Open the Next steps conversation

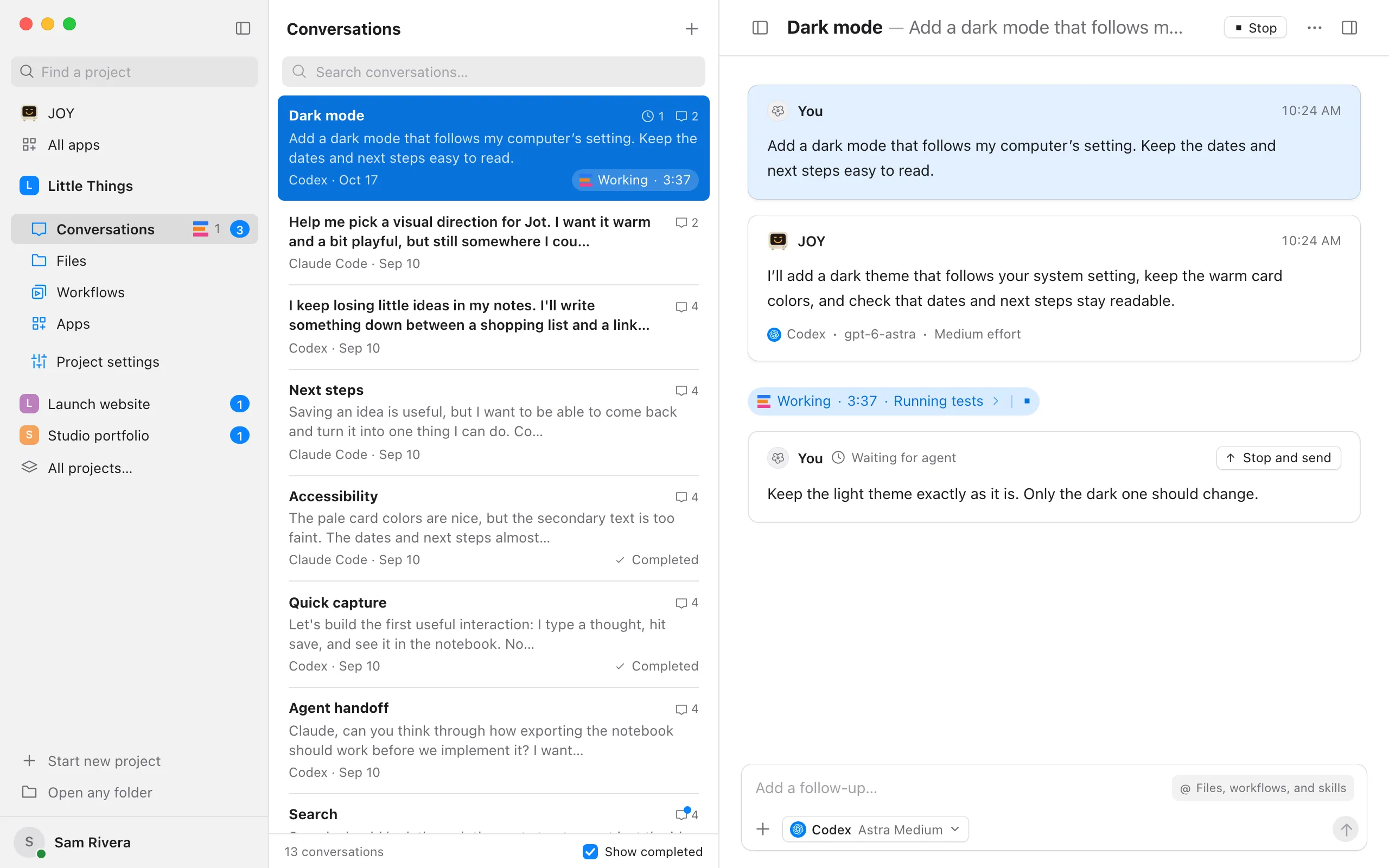(493, 422)
